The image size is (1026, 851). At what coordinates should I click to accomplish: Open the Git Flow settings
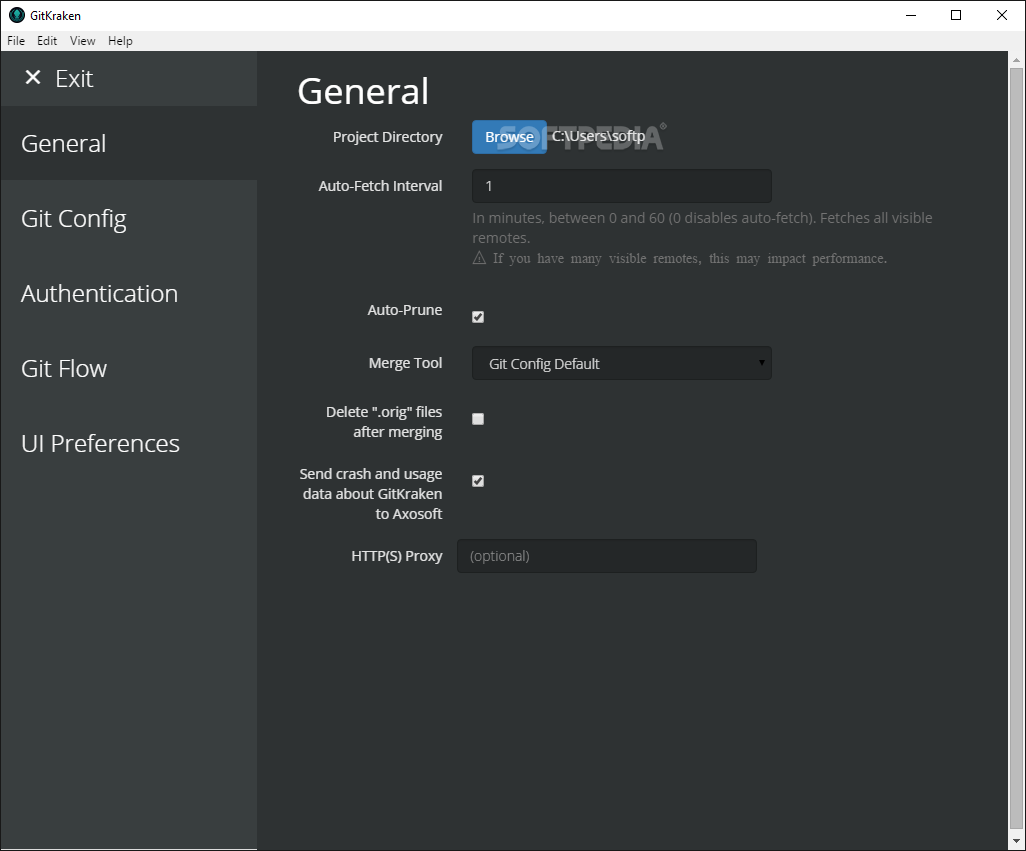129,369
